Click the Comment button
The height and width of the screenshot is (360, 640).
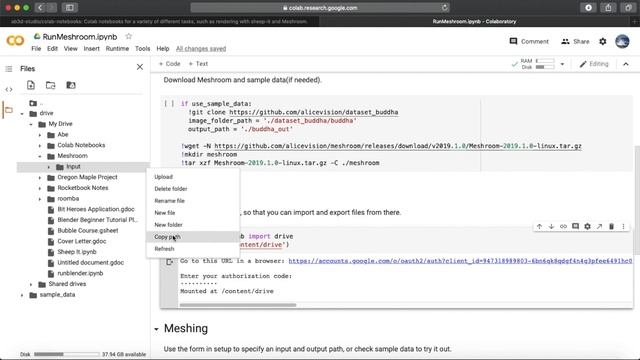click(x=529, y=41)
